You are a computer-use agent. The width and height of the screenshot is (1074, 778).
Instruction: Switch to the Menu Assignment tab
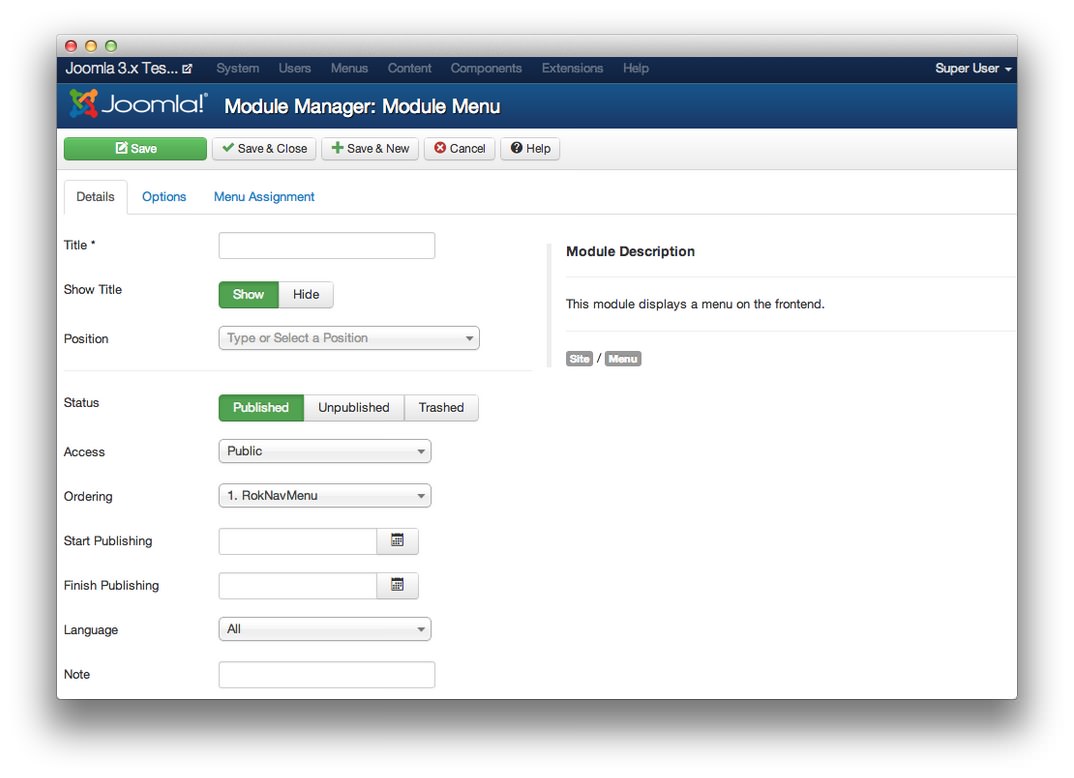coord(264,196)
